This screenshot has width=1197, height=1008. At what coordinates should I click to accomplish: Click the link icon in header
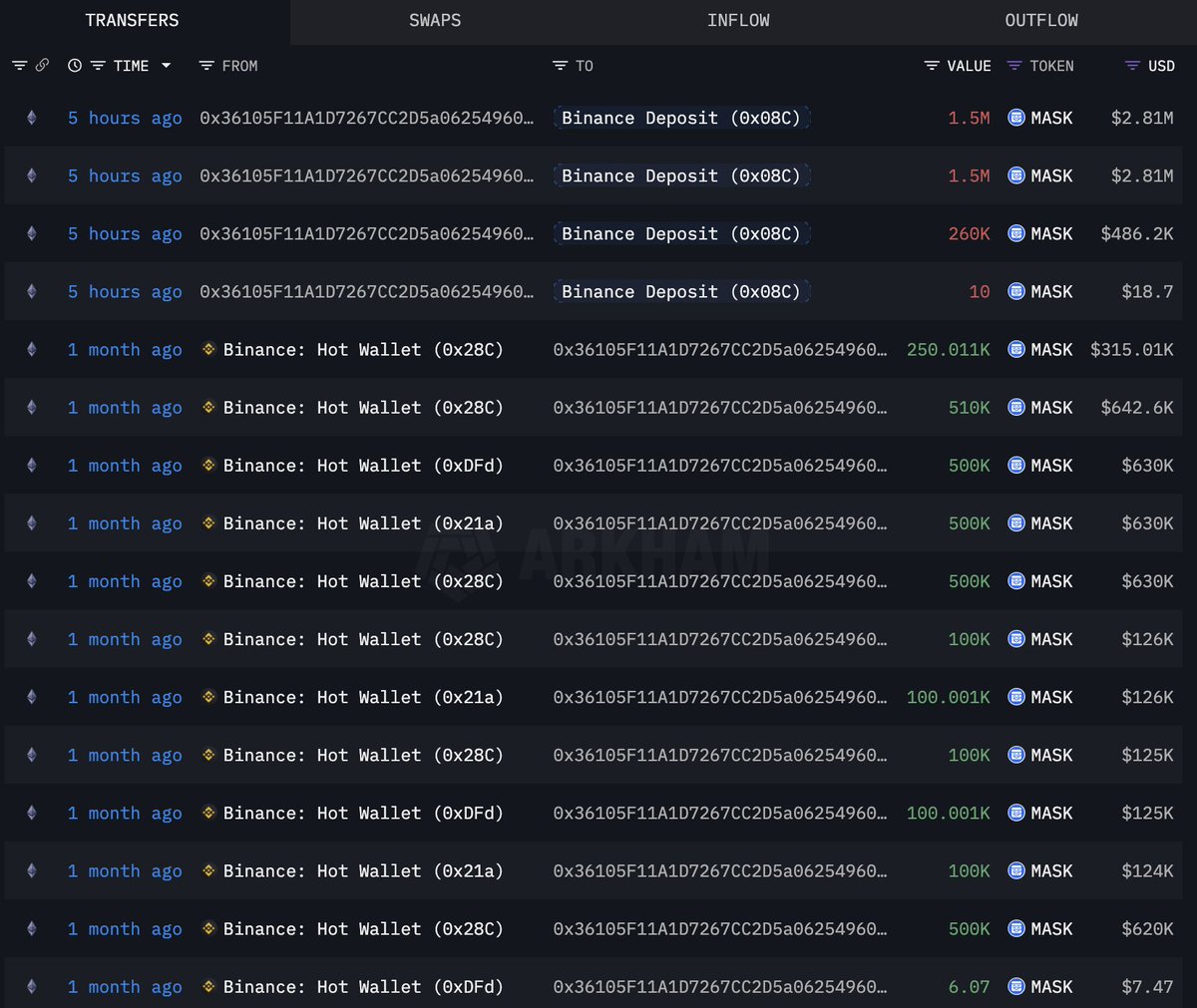point(42,66)
